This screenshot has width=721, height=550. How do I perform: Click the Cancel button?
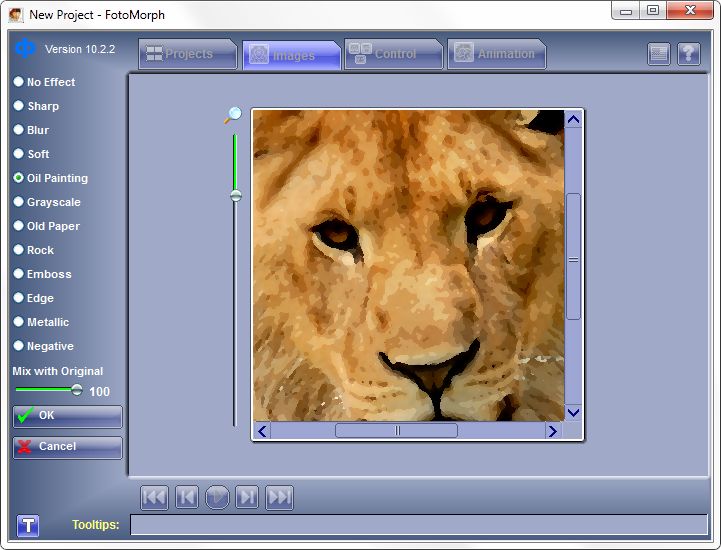click(68, 447)
